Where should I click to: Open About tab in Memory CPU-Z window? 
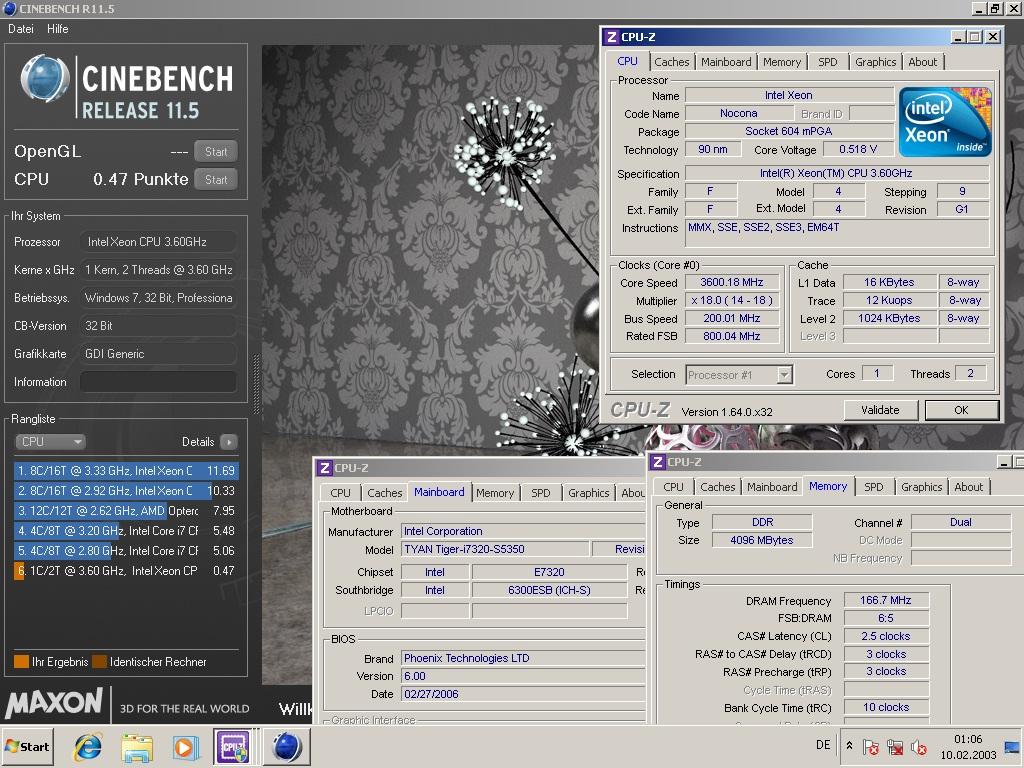coord(968,487)
